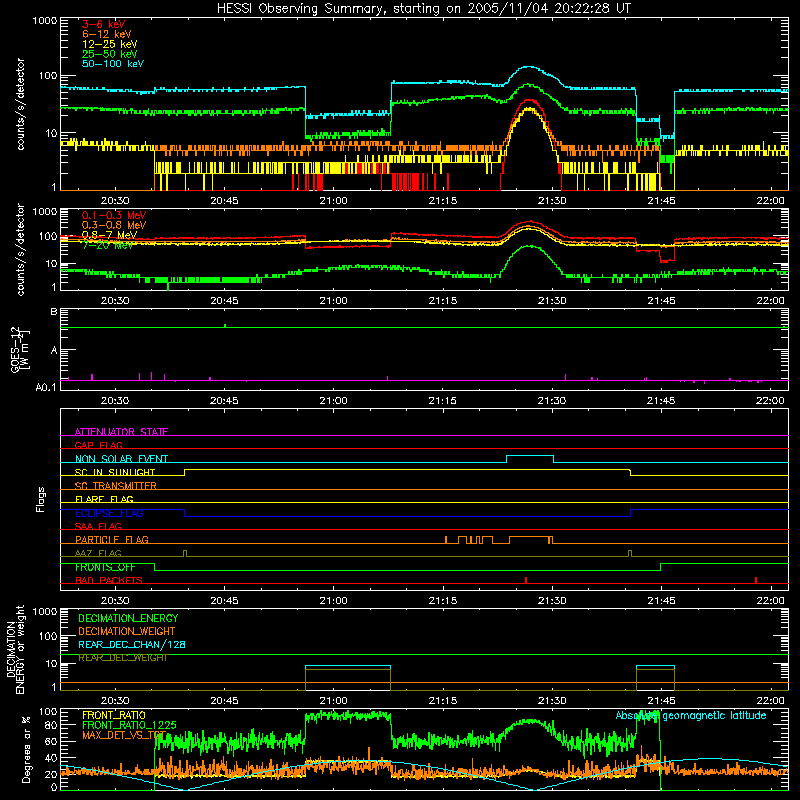Click the 20:45 label beneath the decimation panel
The height and width of the screenshot is (800, 800).
click(x=224, y=701)
